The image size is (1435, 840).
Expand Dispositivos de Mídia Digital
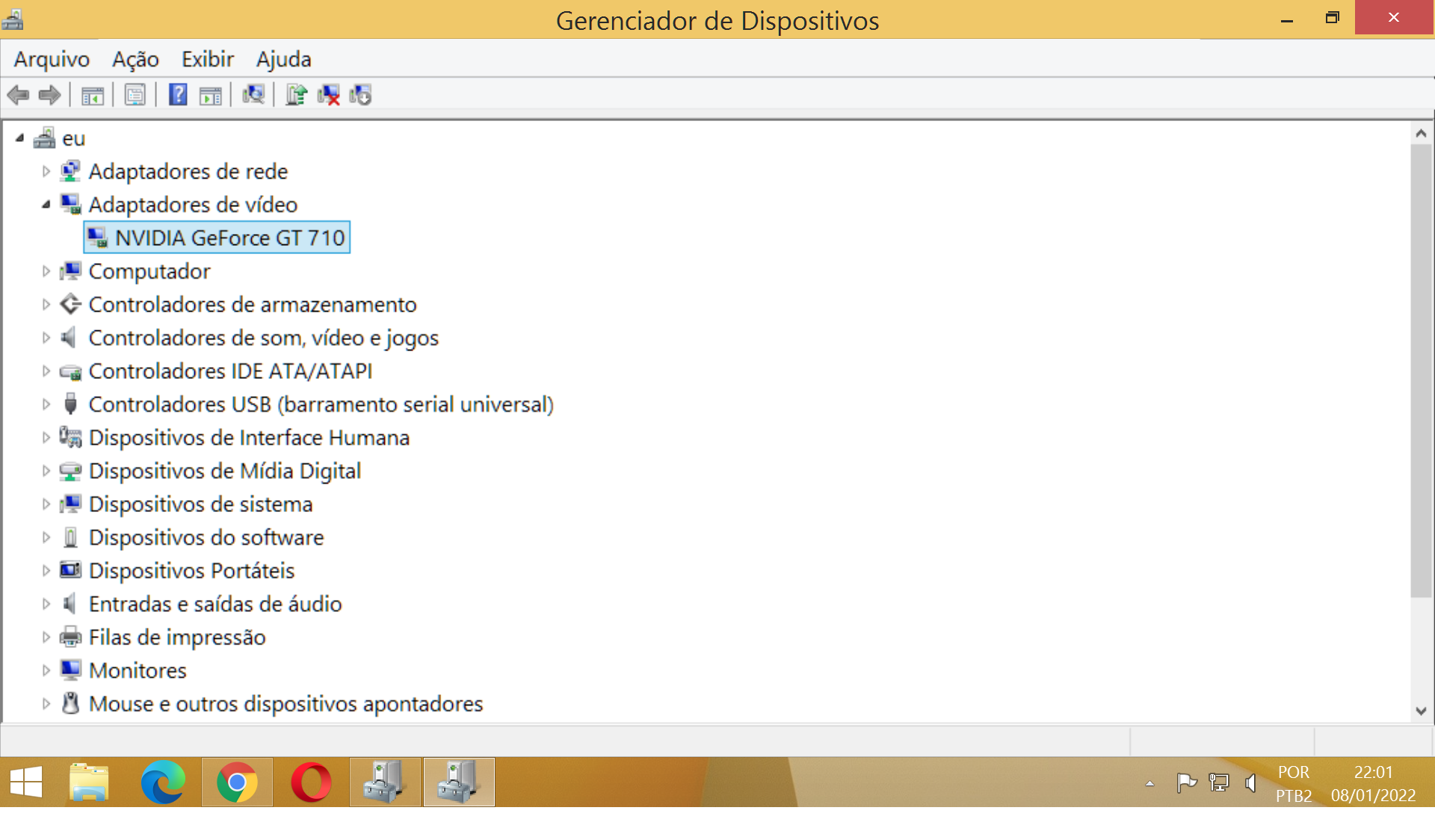tap(46, 471)
